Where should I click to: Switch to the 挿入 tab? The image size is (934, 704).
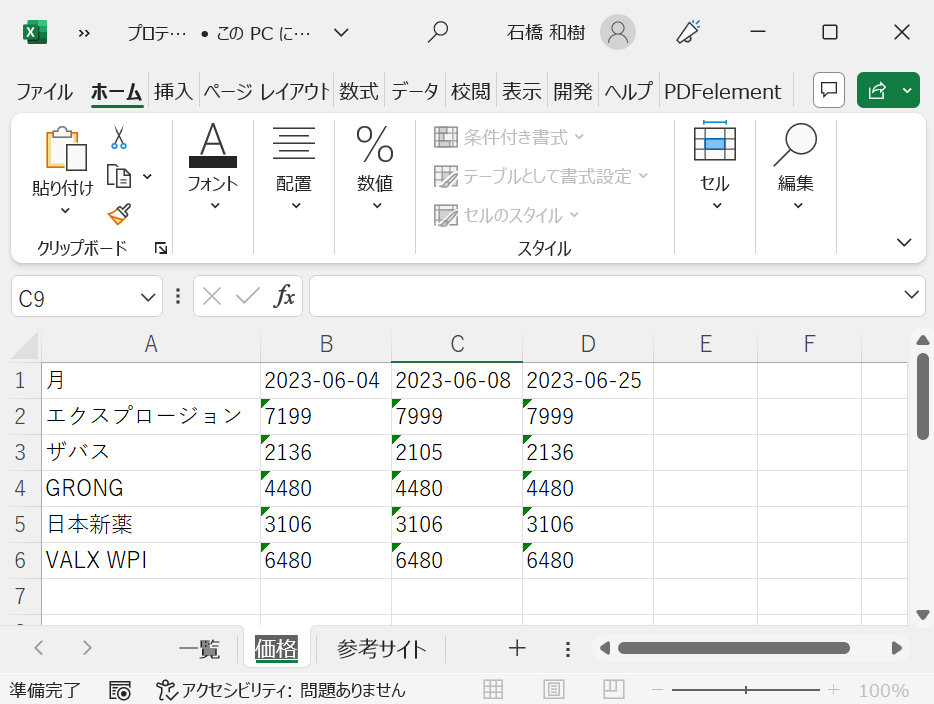coord(173,92)
